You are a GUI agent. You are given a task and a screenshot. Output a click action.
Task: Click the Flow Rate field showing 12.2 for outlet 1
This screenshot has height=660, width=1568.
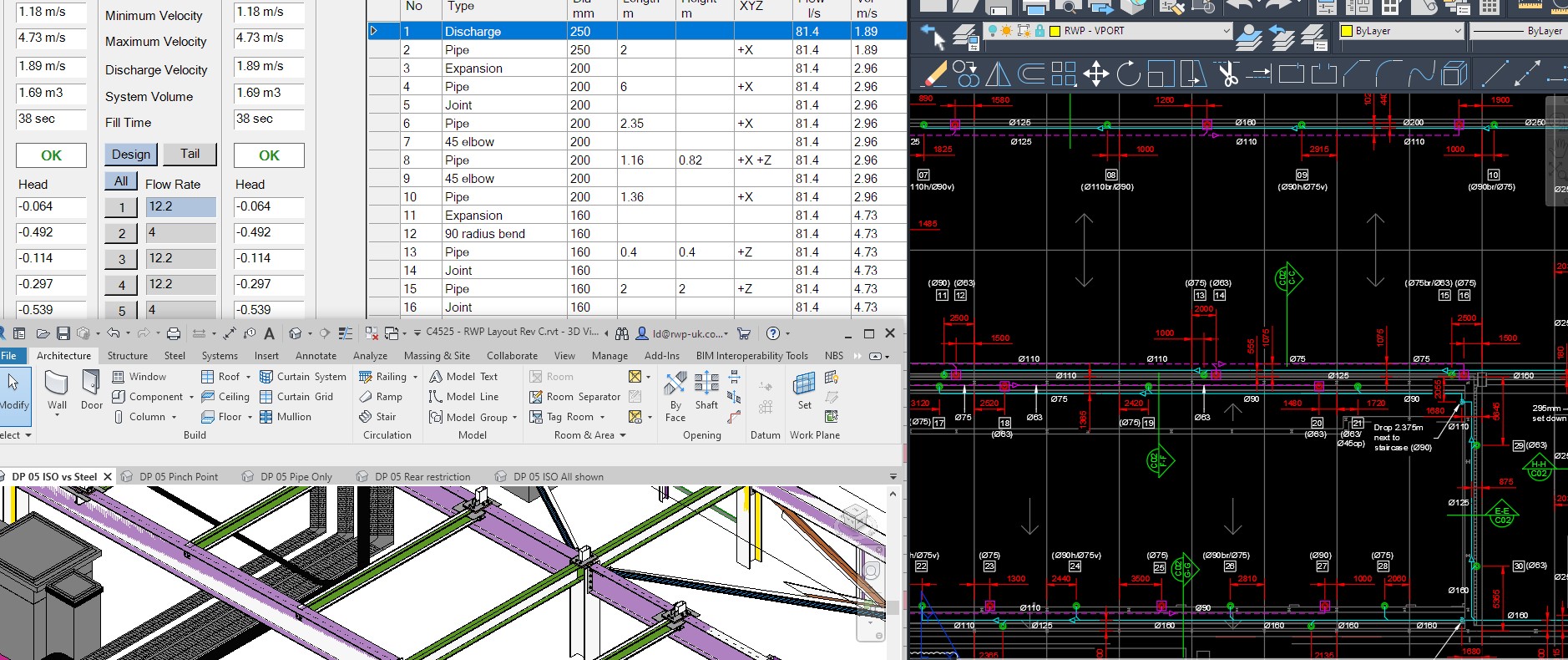(x=180, y=206)
